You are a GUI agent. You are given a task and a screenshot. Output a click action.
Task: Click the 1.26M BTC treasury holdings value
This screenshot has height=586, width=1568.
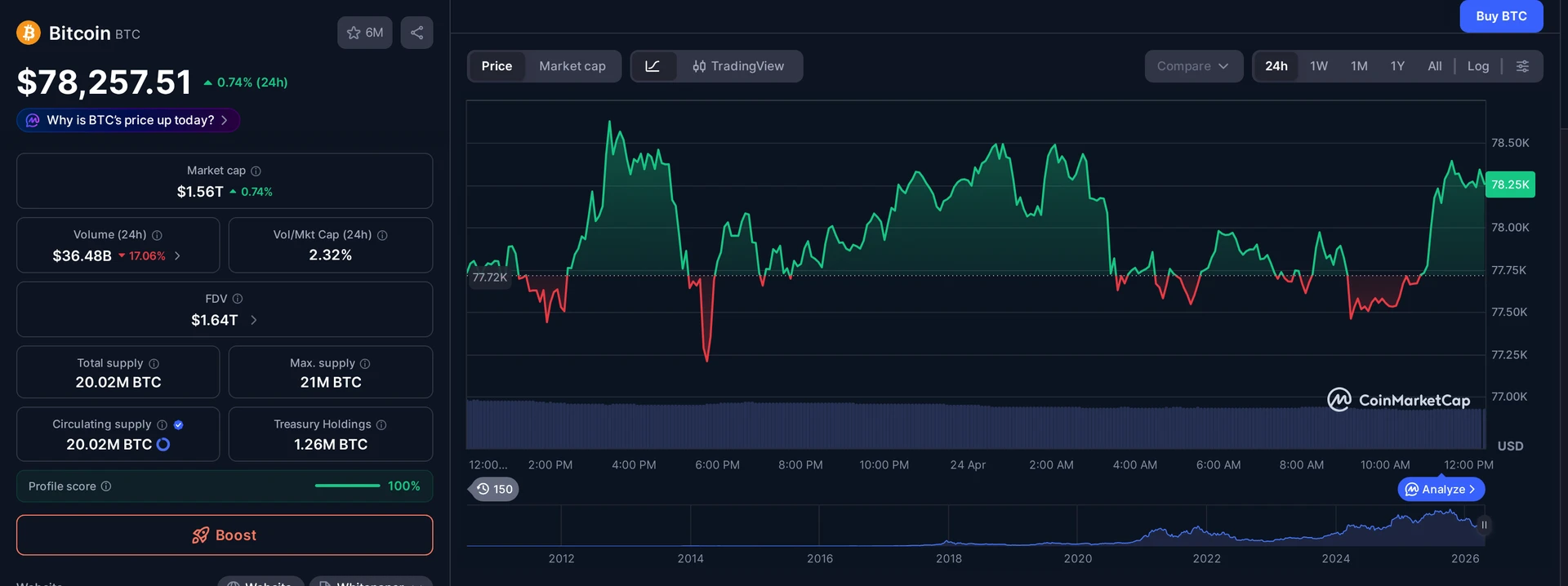point(331,444)
